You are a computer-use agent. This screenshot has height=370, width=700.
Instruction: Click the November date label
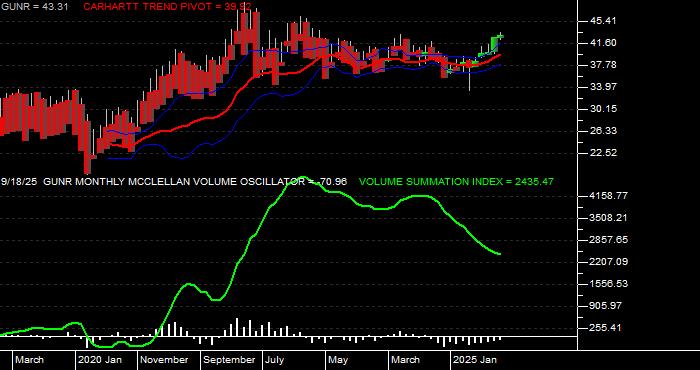(x=164, y=360)
